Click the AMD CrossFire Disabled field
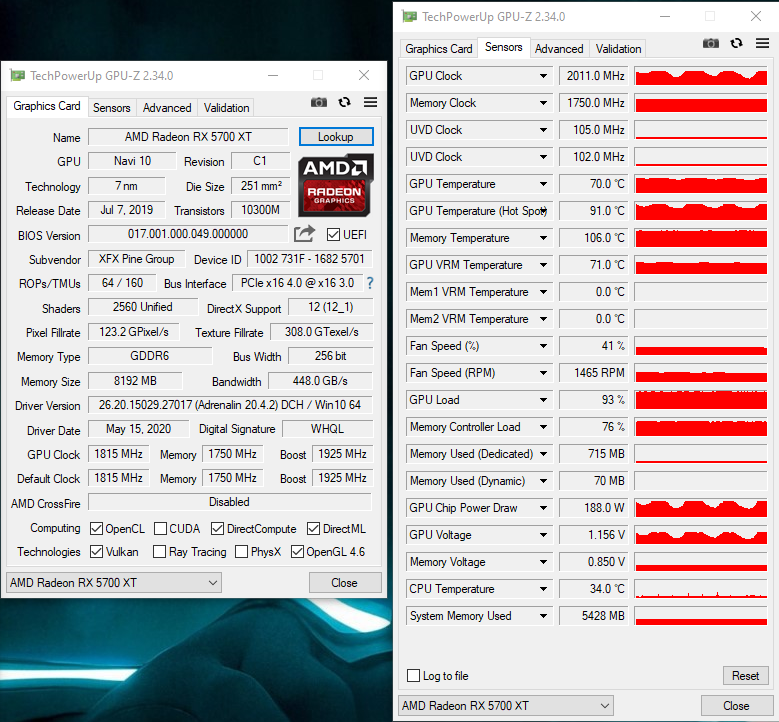Screen dimensions: 779x722 [x=230, y=502]
